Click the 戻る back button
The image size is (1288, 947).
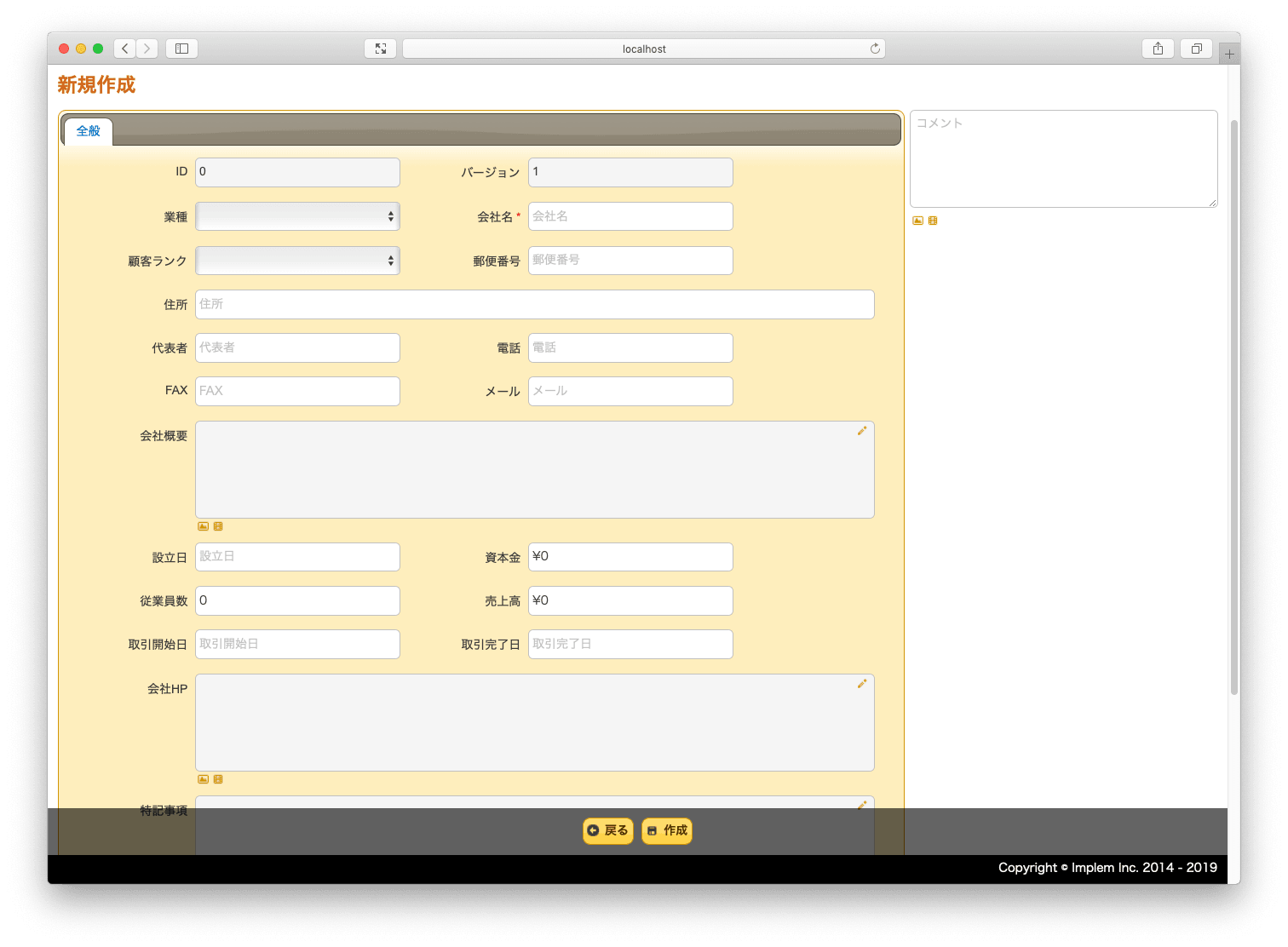(608, 830)
